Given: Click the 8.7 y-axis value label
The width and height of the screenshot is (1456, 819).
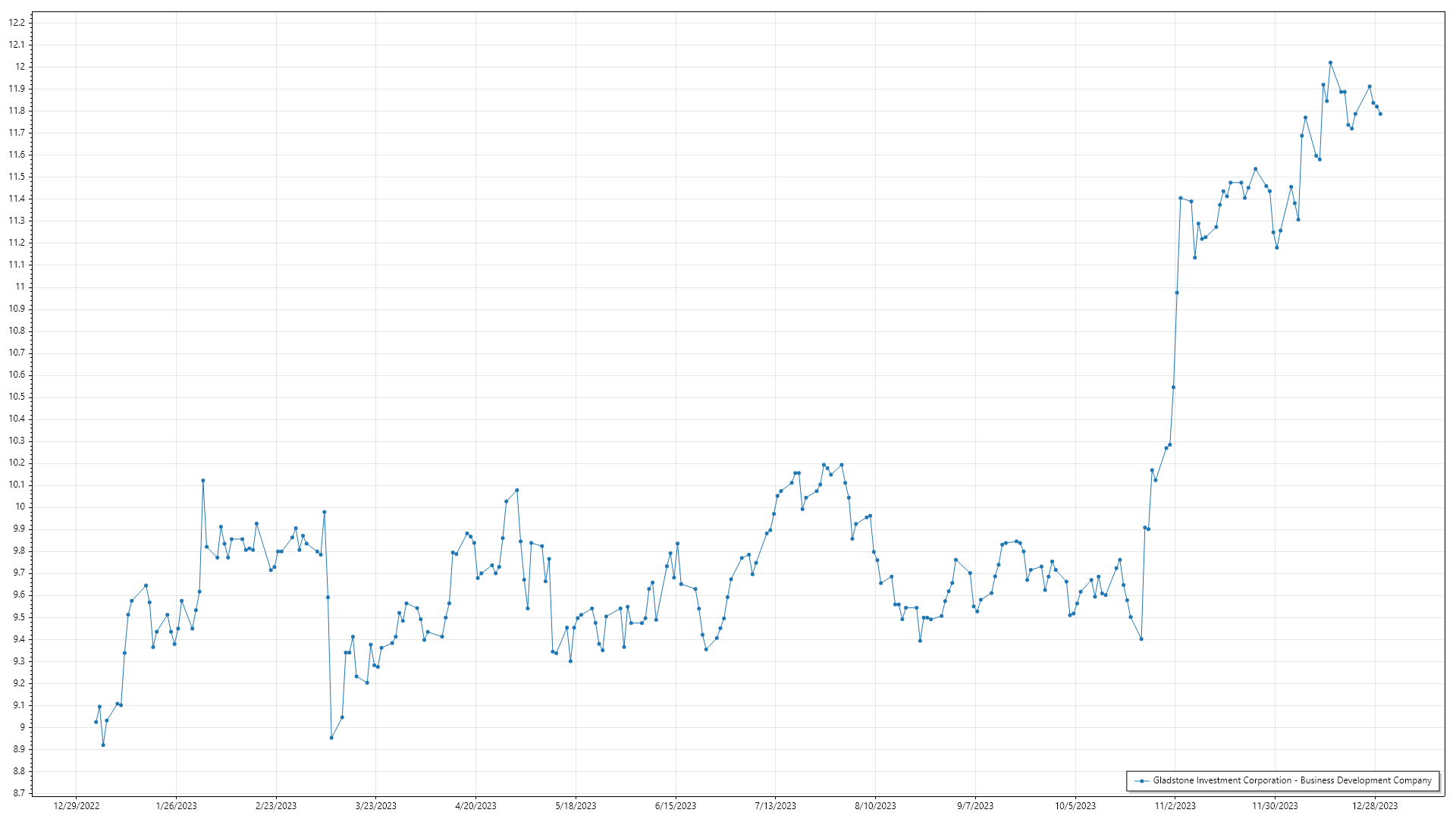Looking at the screenshot, I should point(18,793).
